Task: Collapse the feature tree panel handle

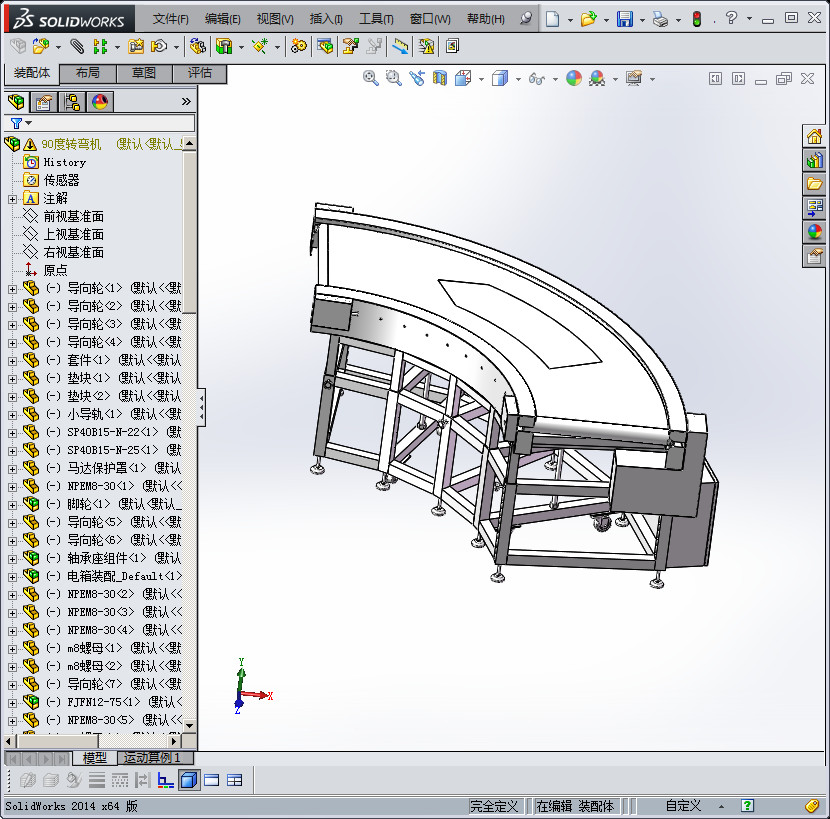Action: click(x=201, y=407)
